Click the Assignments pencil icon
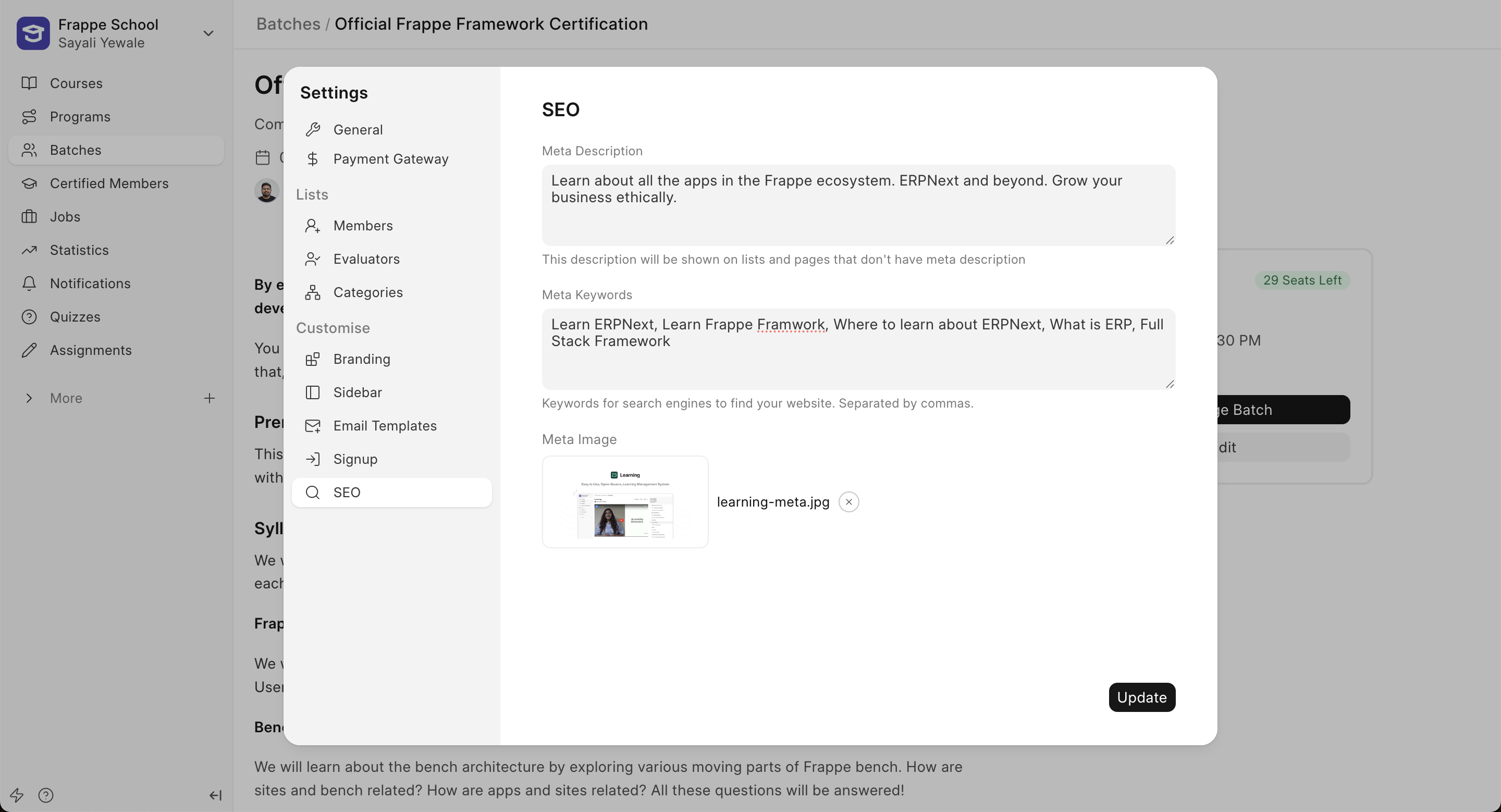This screenshot has width=1501, height=812. [x=29, y=350]
